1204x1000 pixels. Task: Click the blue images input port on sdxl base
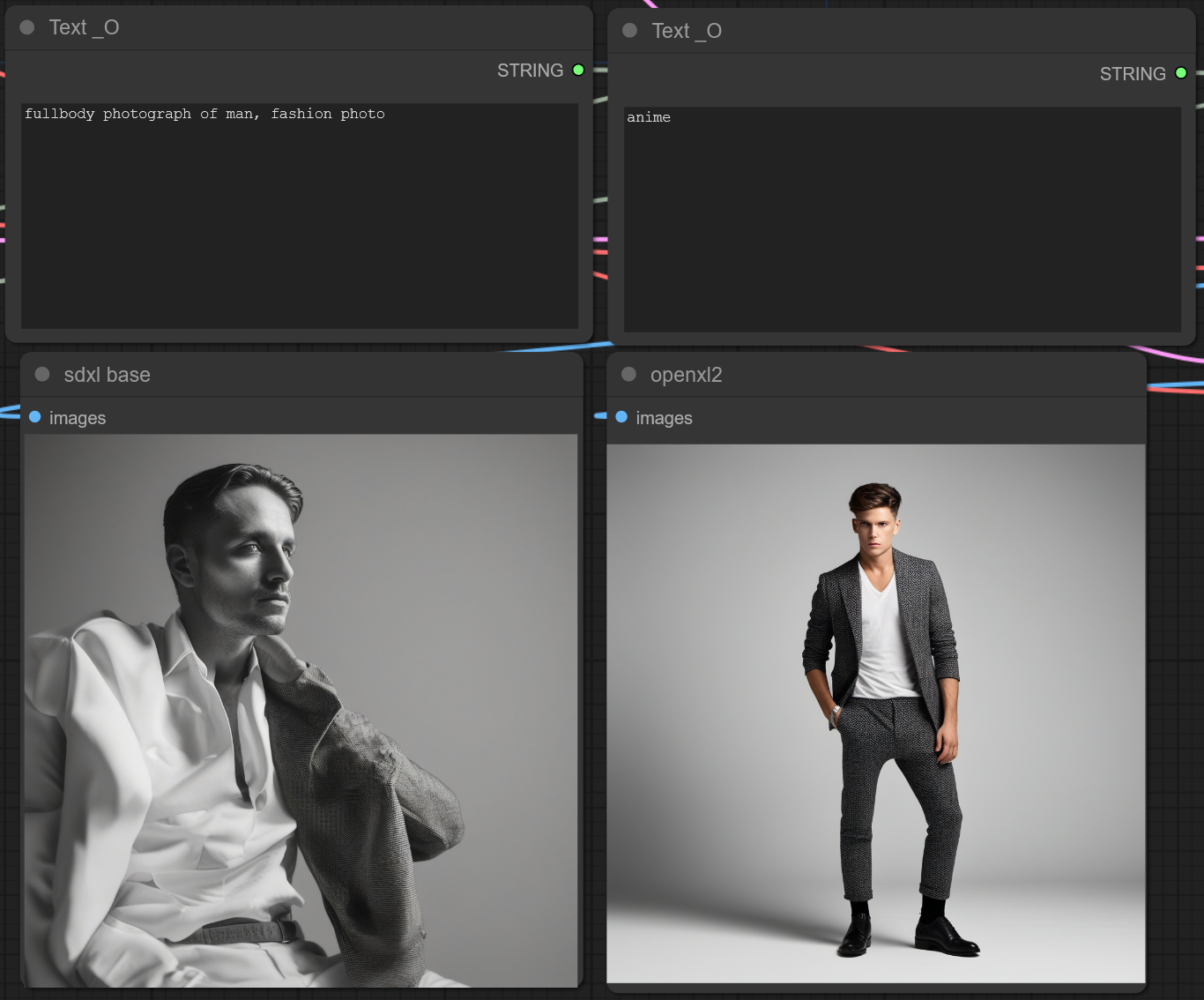click(x=35, y=417)
